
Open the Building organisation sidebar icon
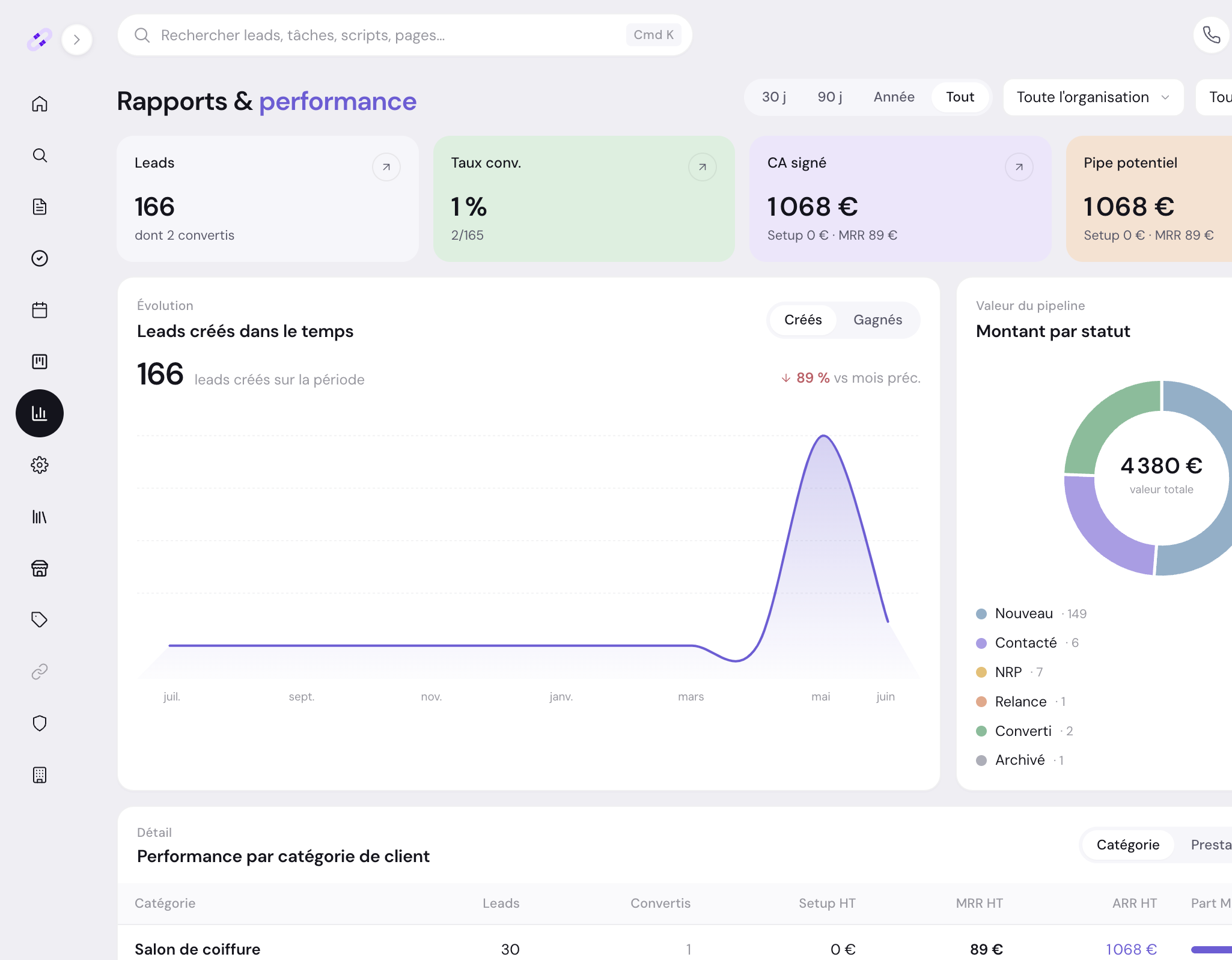pos(40,775)
